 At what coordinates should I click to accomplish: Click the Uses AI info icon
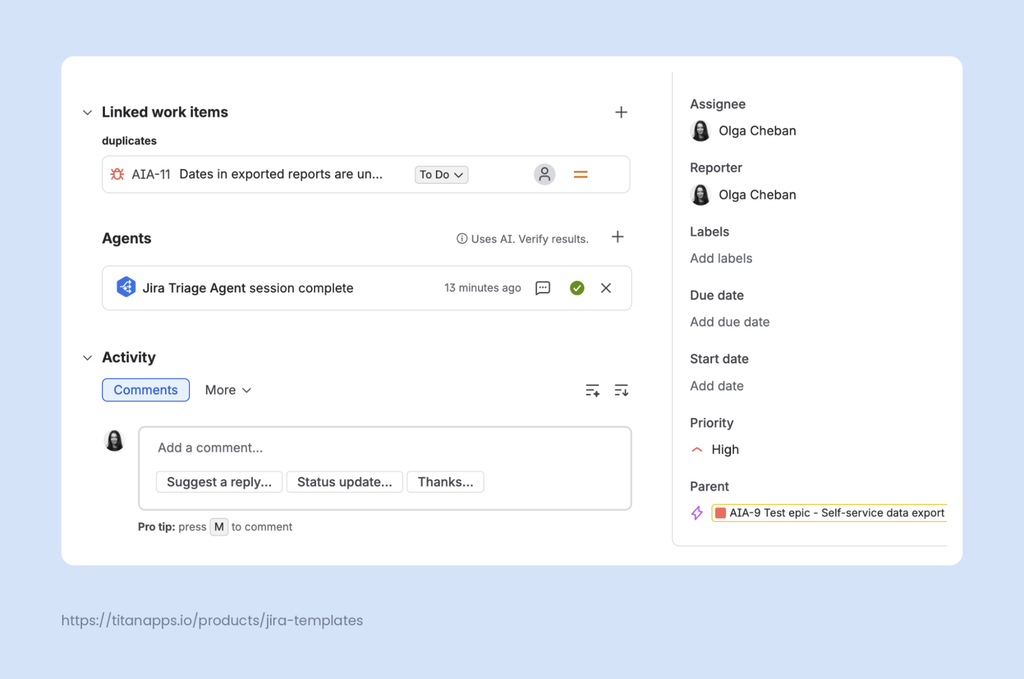[x=462, y=239]
